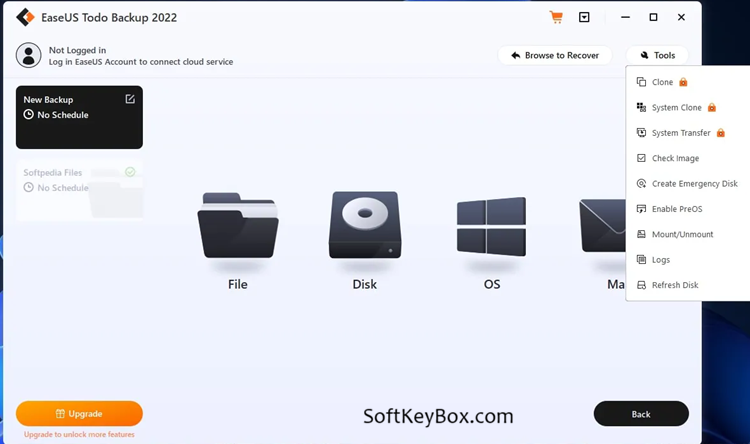Image resolution: width=750 pixels, height=444 pixels.
Task: Click the EaseUS logo in title bar
Action: point(25,17)
